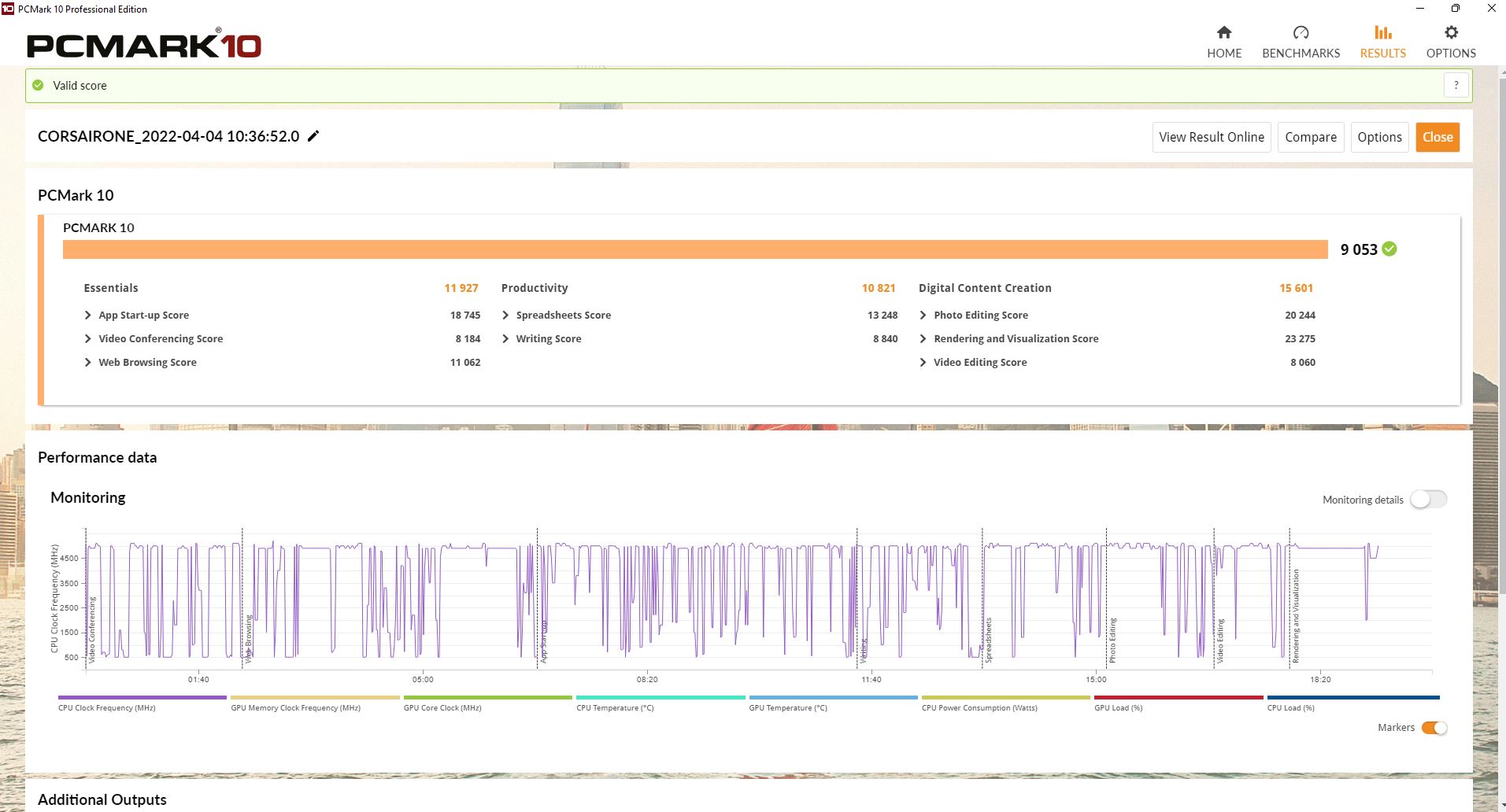Viewport: 1506px width, 812px height.
Task: Click the Performance data heading
Action: click(x=98, y=457)
